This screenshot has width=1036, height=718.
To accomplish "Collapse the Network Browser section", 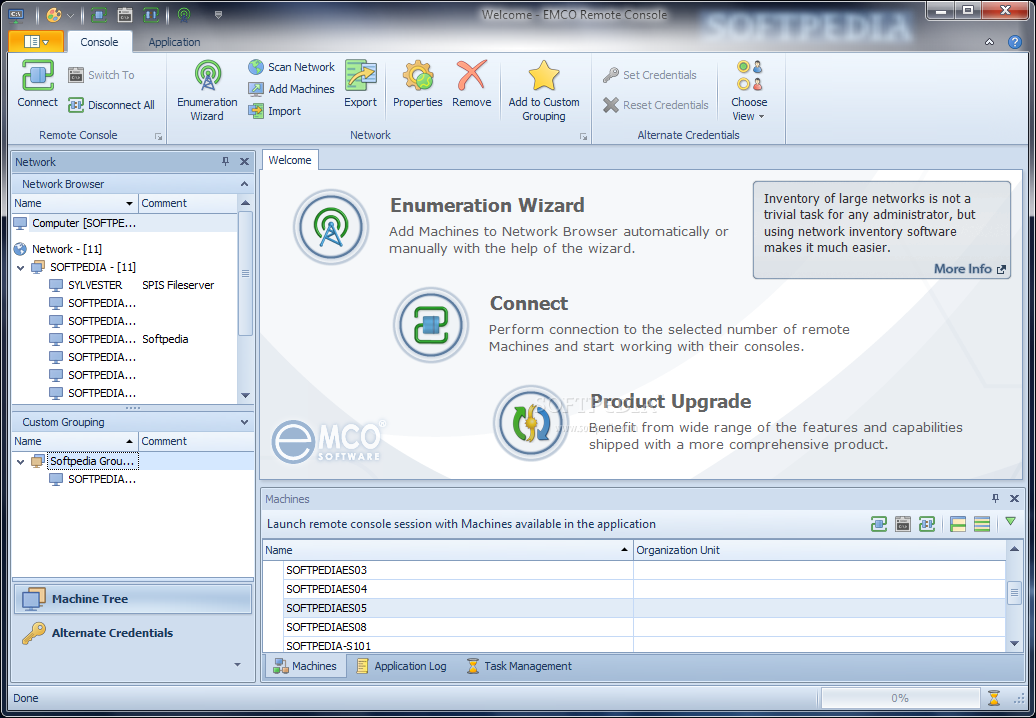I will [x=244, y=184].
